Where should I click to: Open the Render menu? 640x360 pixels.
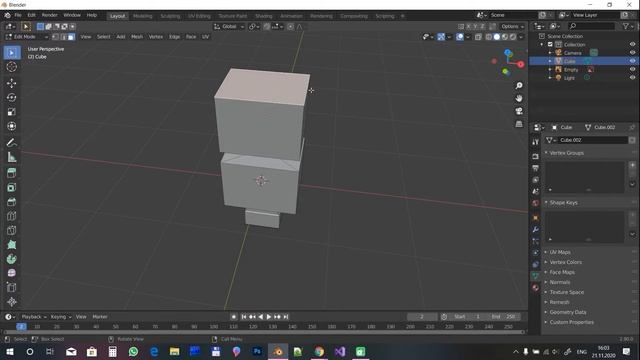pos(49,15)
